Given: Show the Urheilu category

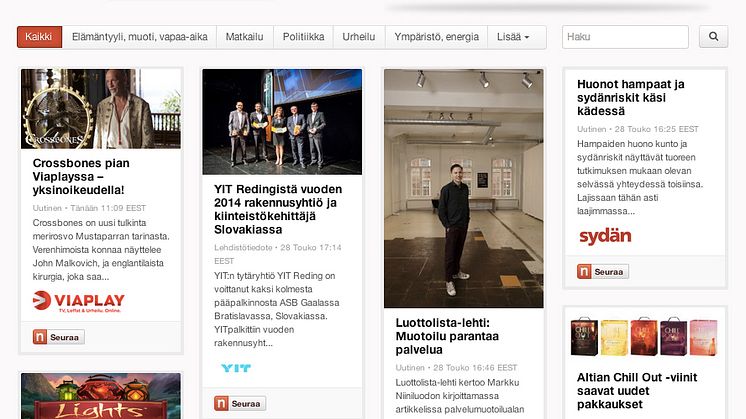Looking at the screenshot, I should 359,37.
